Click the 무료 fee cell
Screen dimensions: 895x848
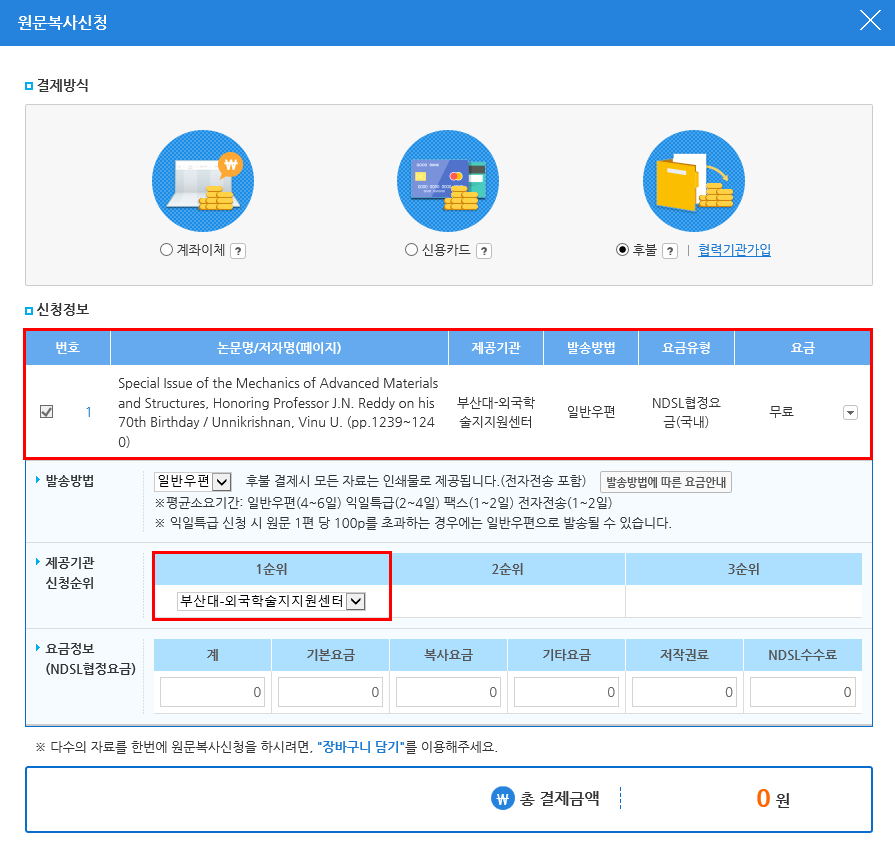coord(781,411)
